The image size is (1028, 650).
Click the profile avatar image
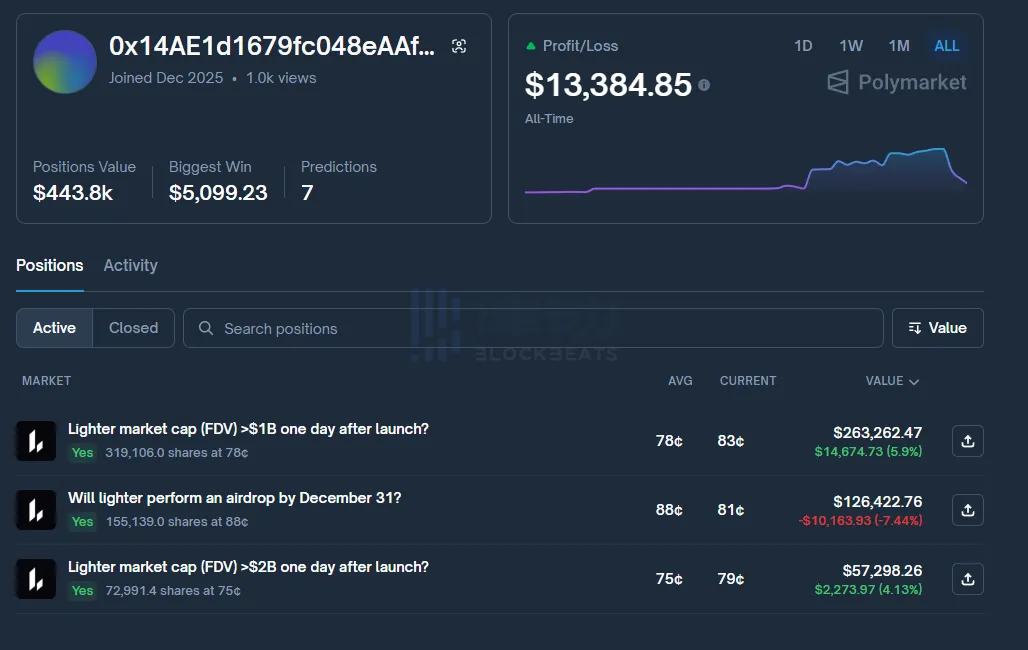click(x=65, y=62)
